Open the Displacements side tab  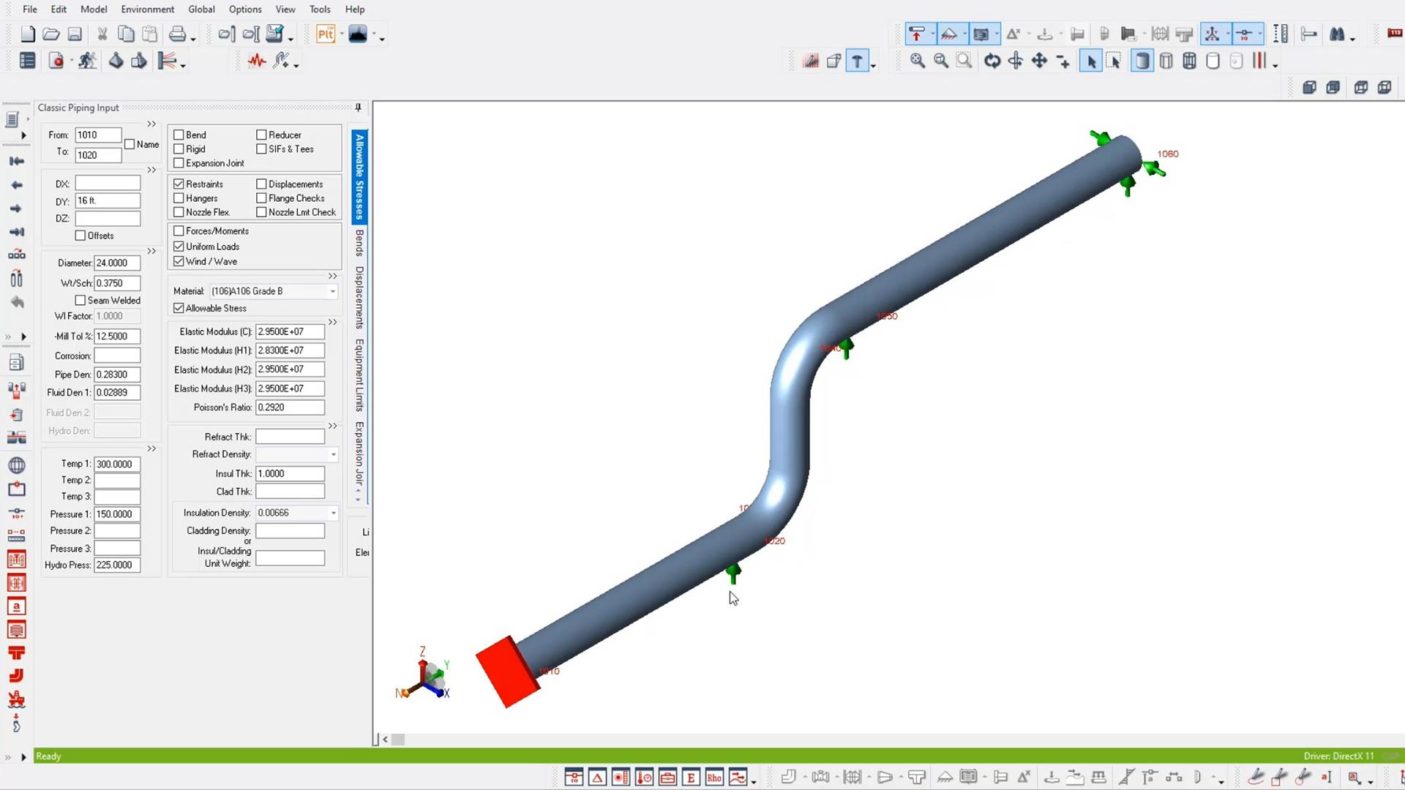click(360, 297)
